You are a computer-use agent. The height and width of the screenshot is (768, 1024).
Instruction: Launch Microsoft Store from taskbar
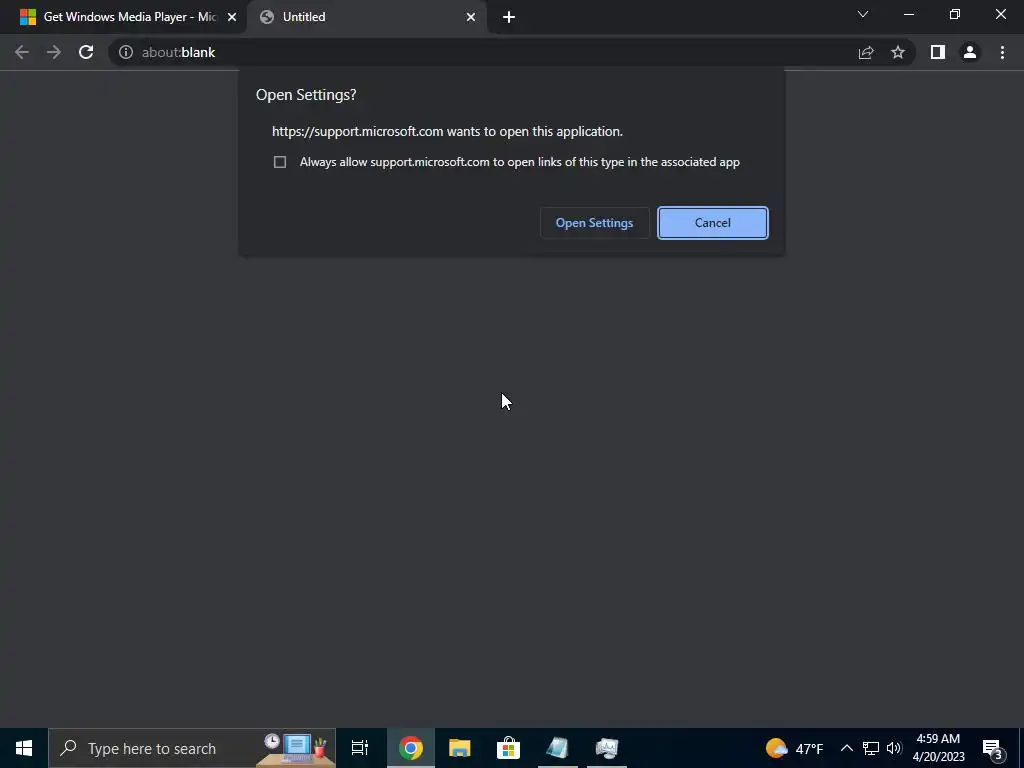[x=509, y=748]
